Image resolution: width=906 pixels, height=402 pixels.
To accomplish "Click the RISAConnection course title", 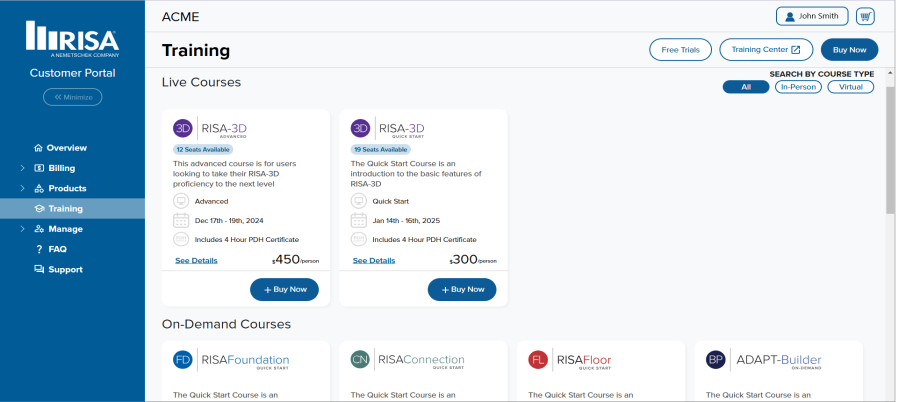I will tap(421, 361).
